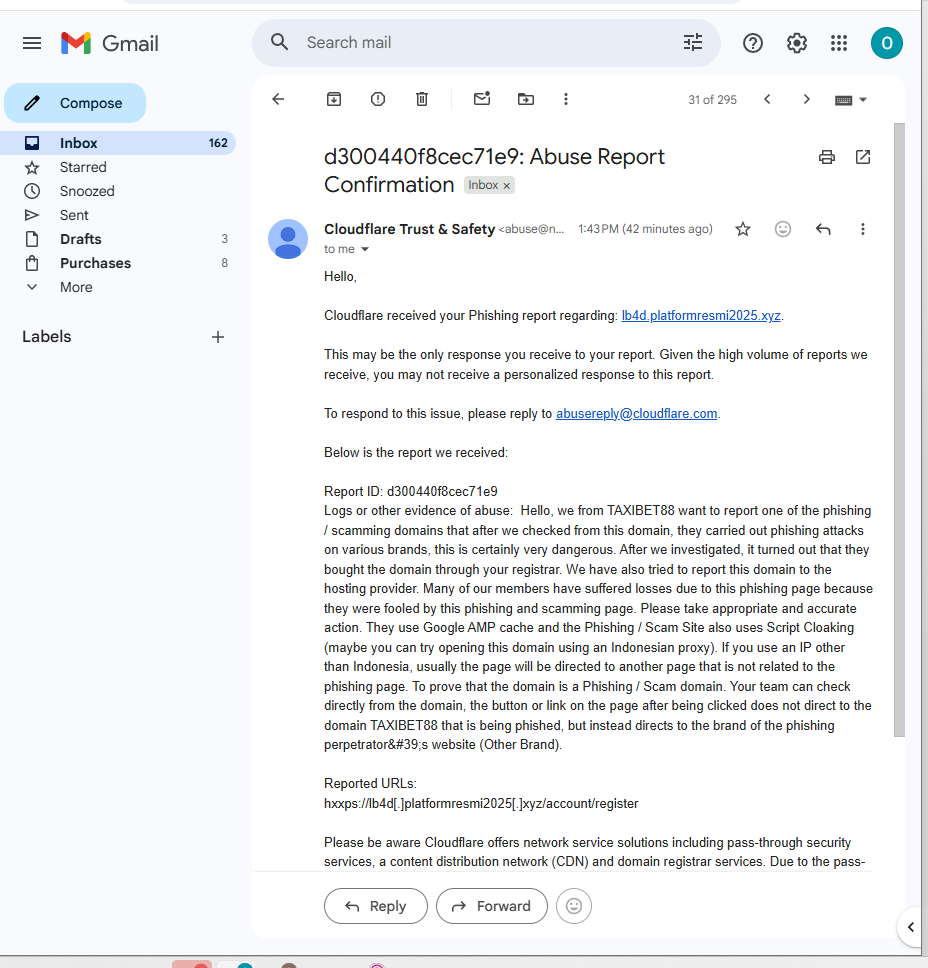Click the sender profile avatar

click(x=288, y=239)
